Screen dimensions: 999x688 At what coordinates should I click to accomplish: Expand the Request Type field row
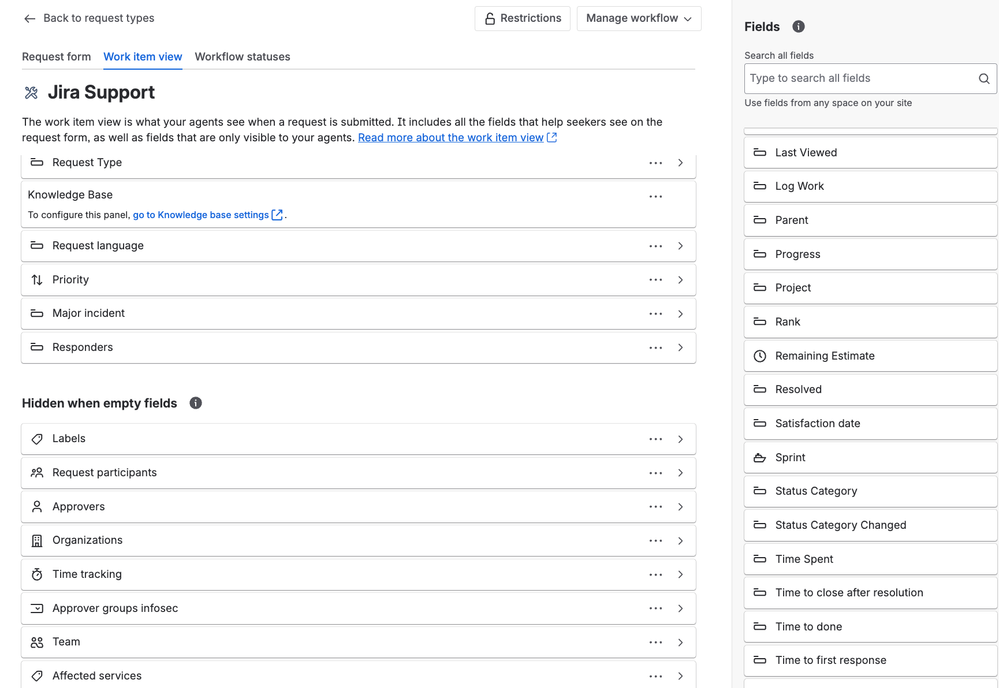point(680,163)
